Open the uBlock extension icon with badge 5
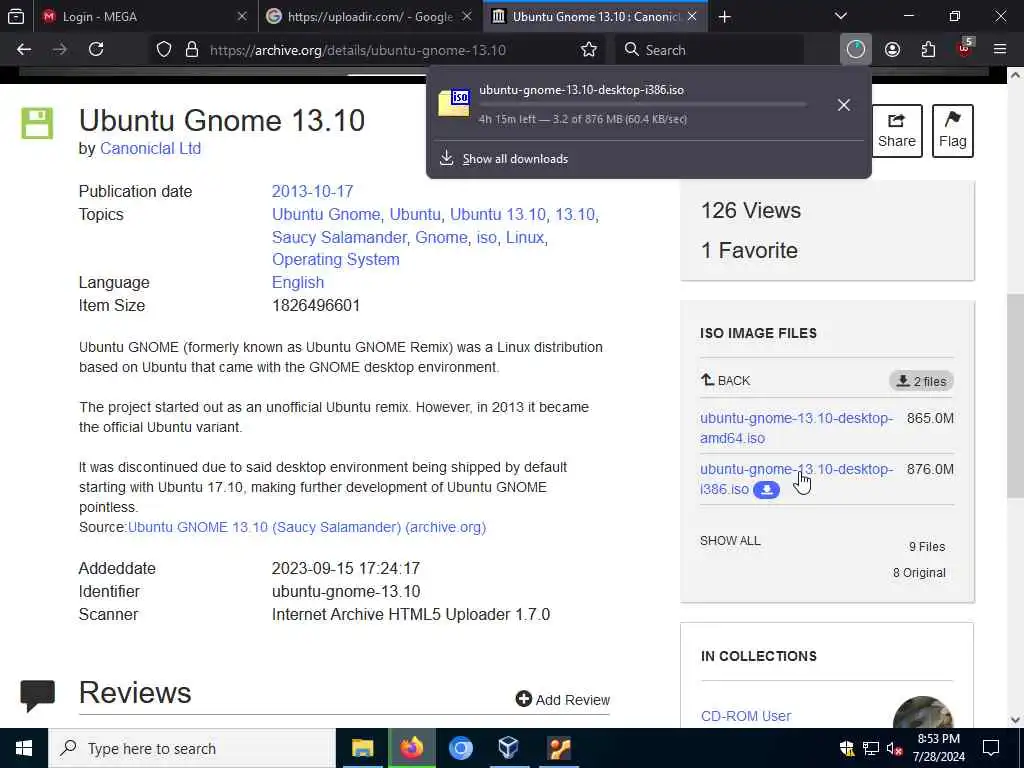The width and height of the screenshot is (1024, 768). (x=965, y=48)
